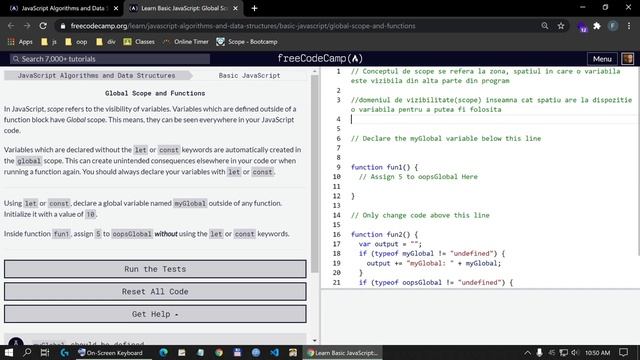The width and height of the screenshot is (640, 360).
Task: Open a new browser tab
Action: coord(254,8)
